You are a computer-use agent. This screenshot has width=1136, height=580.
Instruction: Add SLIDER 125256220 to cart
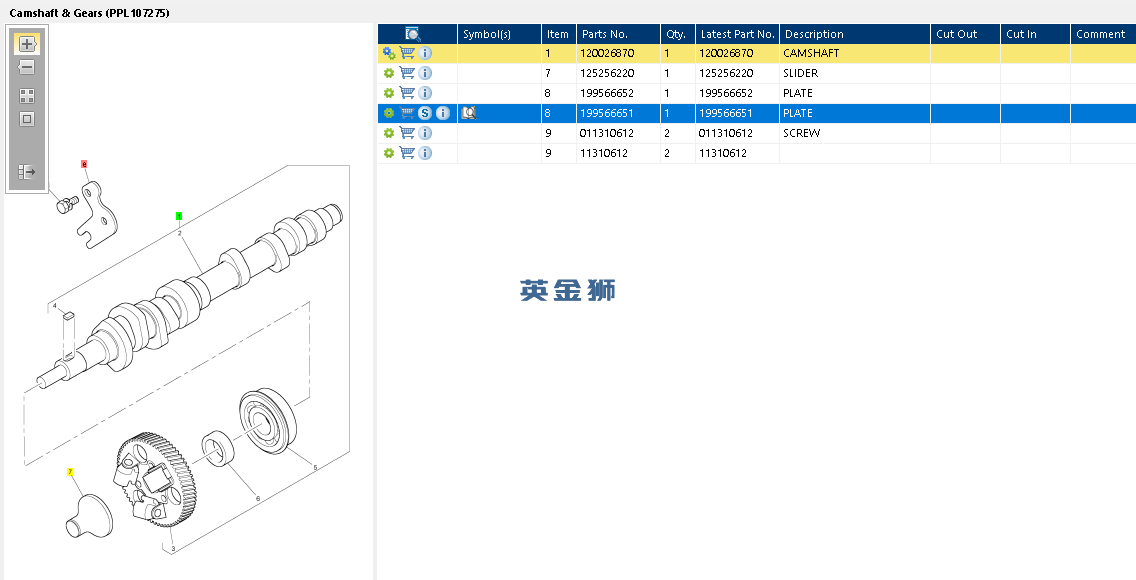(407, 73)
